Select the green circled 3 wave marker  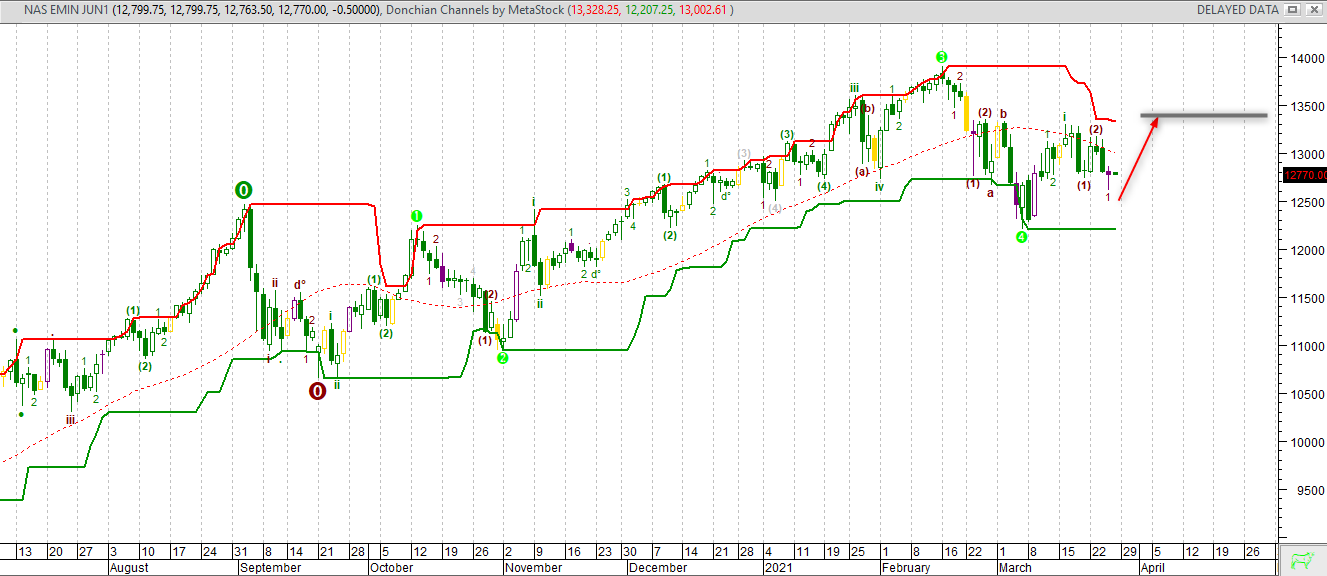941,56
